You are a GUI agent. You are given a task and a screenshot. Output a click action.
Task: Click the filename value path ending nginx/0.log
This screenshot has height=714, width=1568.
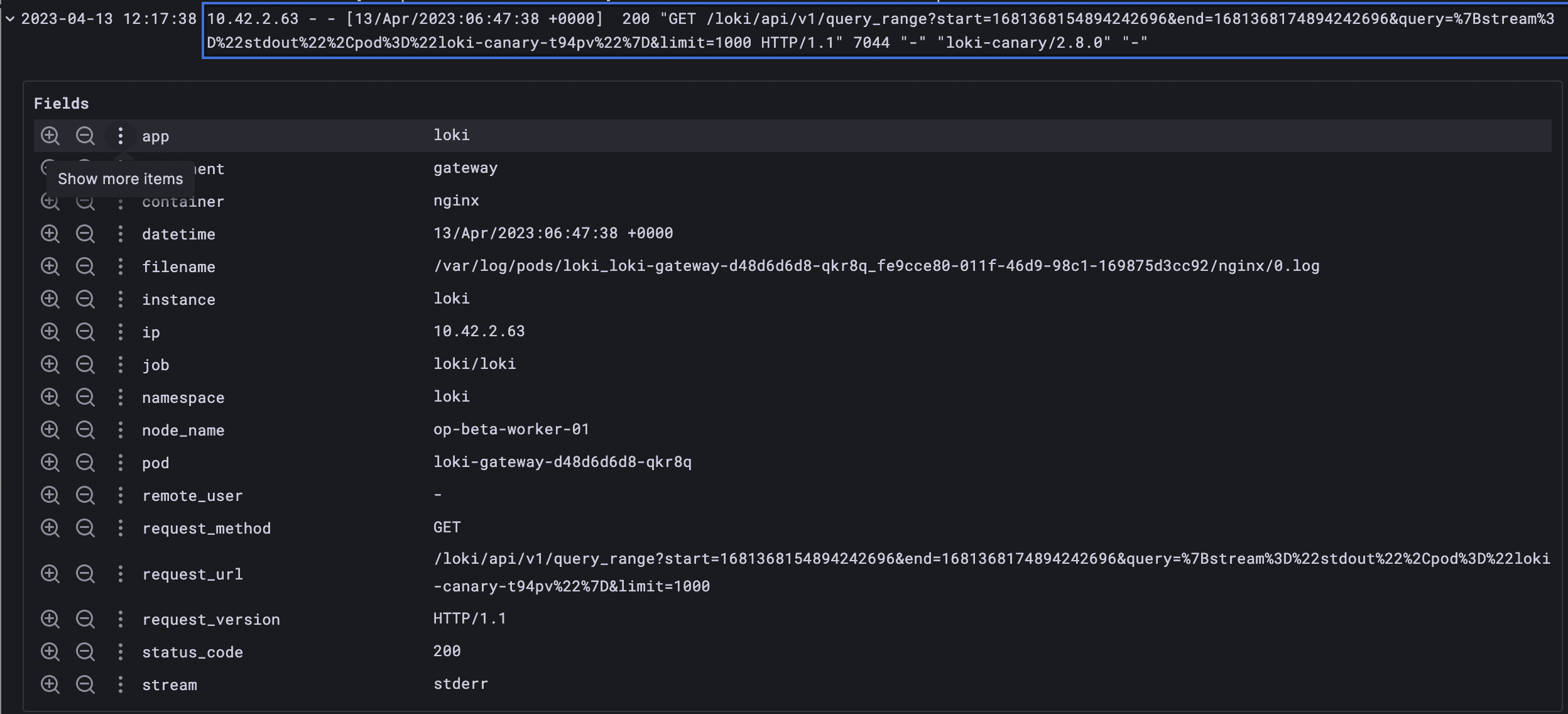coord(876,266)
